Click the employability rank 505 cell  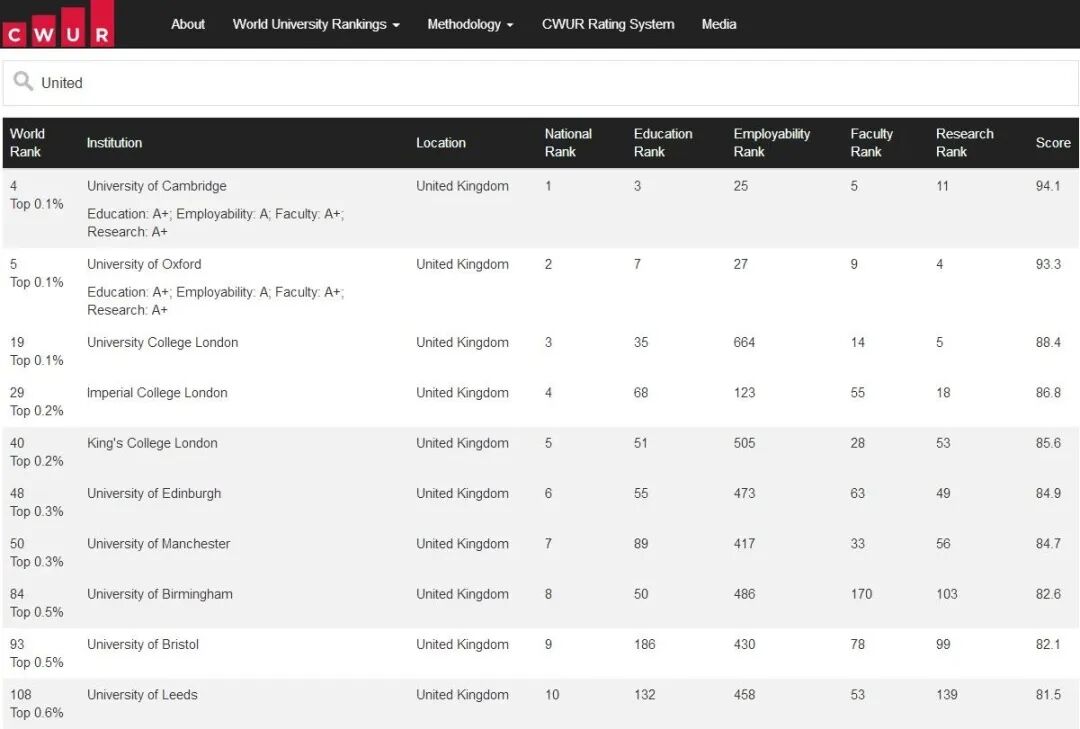click(744, 443)
